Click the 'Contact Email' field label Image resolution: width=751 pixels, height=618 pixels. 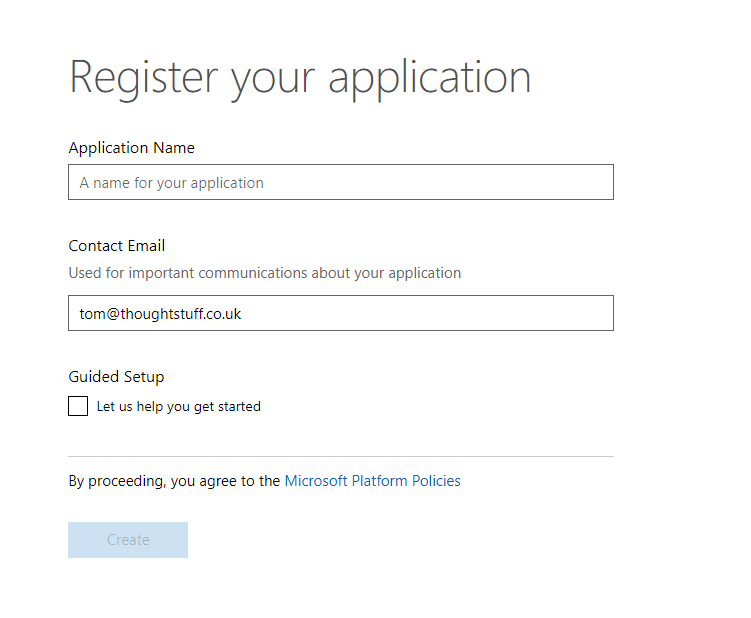click(x=116, y=246)
